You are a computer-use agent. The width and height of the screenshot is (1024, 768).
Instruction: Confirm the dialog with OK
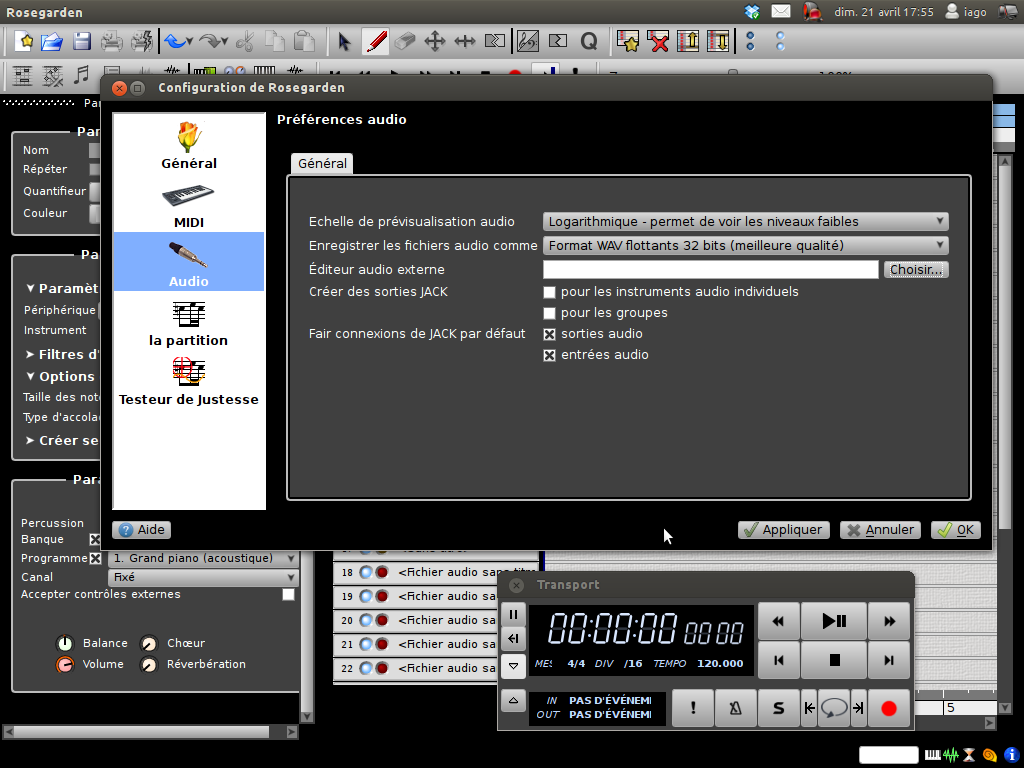[x=956, y=530]
